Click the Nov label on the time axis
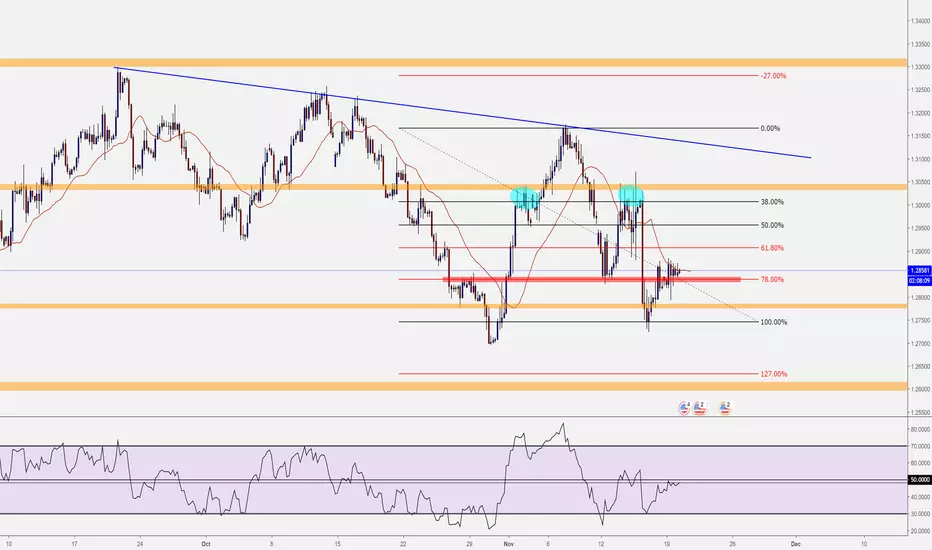The height and width of the screenshot is (550, 932). (x=508, y=543)
